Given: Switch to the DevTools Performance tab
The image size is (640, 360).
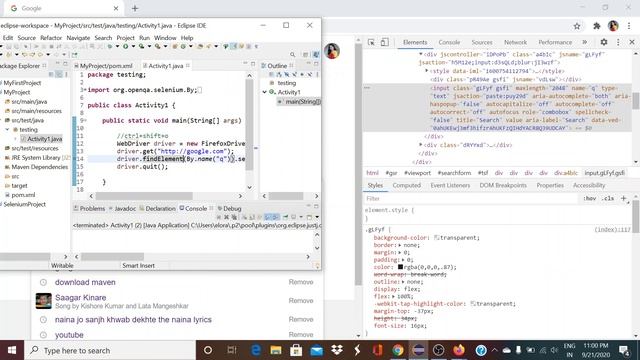Looking at the screenshot, I should tap(555, 42).
